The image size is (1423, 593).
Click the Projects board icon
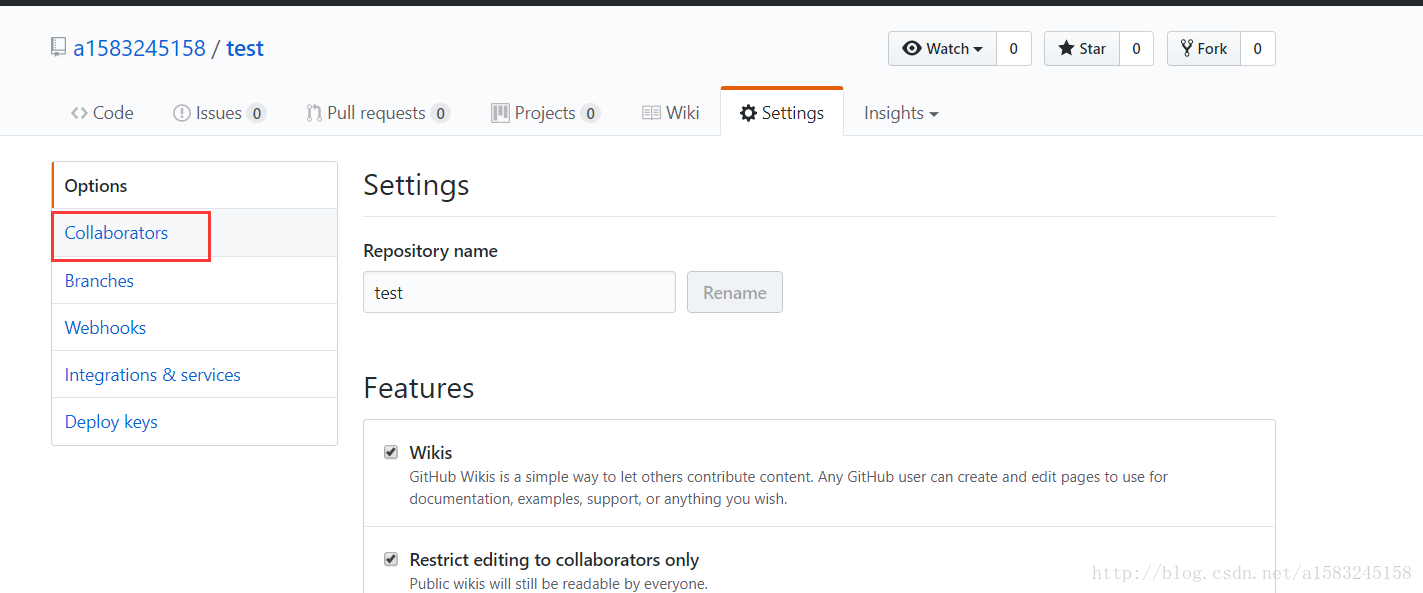point(500,113)
